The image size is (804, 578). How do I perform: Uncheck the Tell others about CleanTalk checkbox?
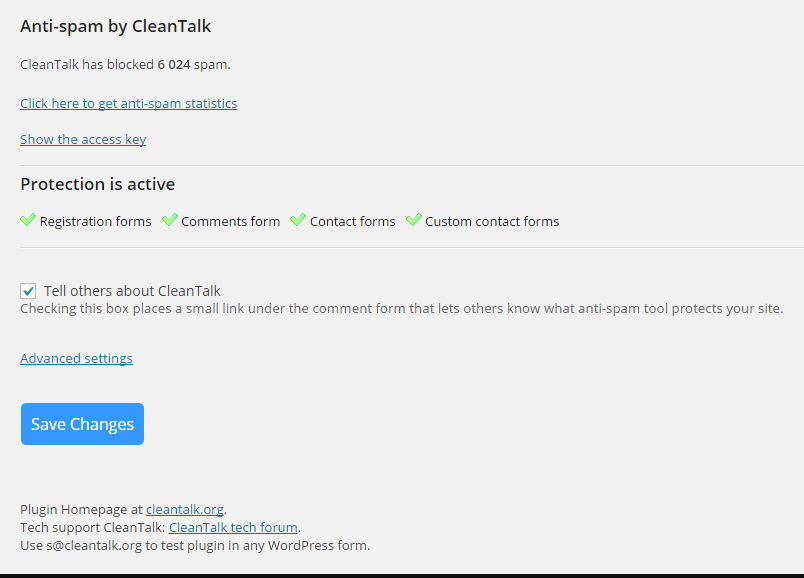(x=28, y=291)
